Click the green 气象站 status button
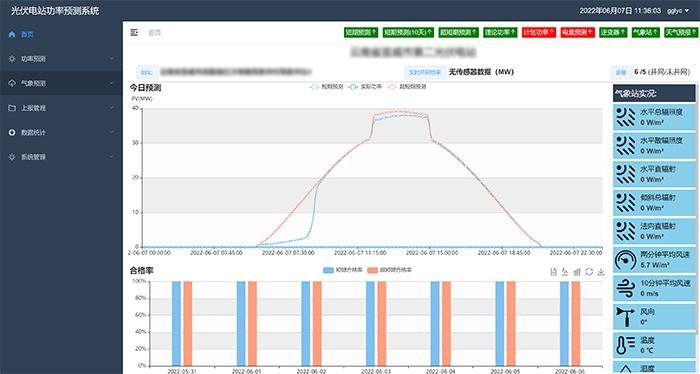 click(646, 32)
